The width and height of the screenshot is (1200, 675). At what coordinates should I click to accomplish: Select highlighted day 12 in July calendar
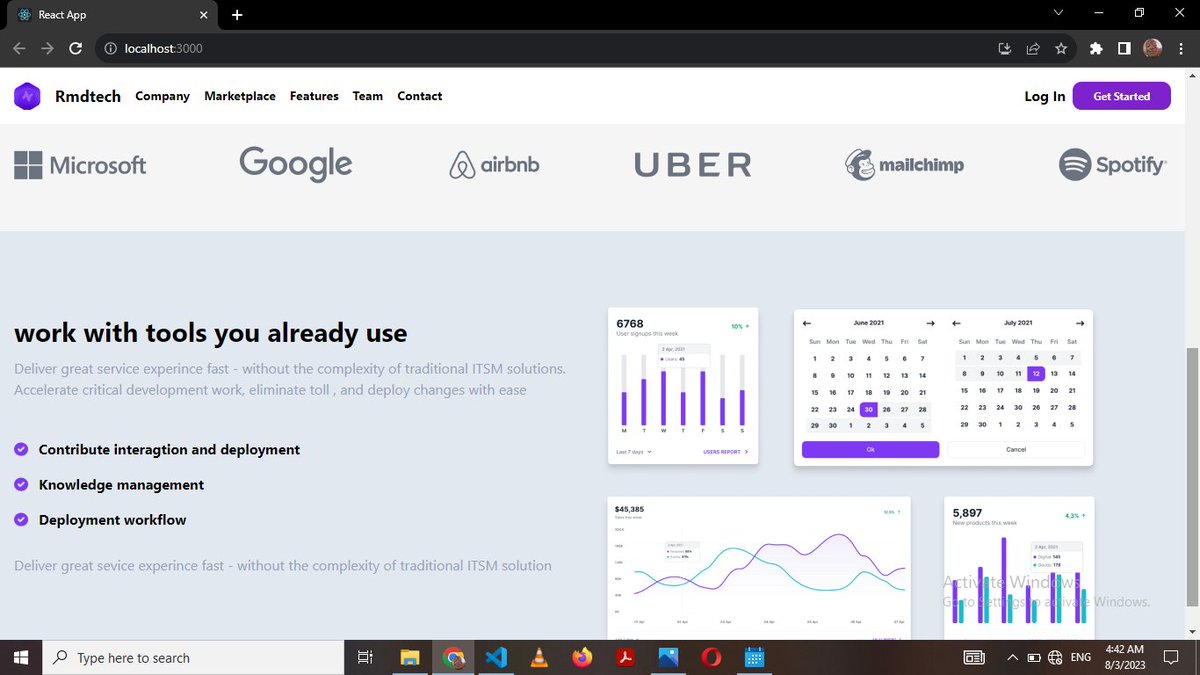1036,374
